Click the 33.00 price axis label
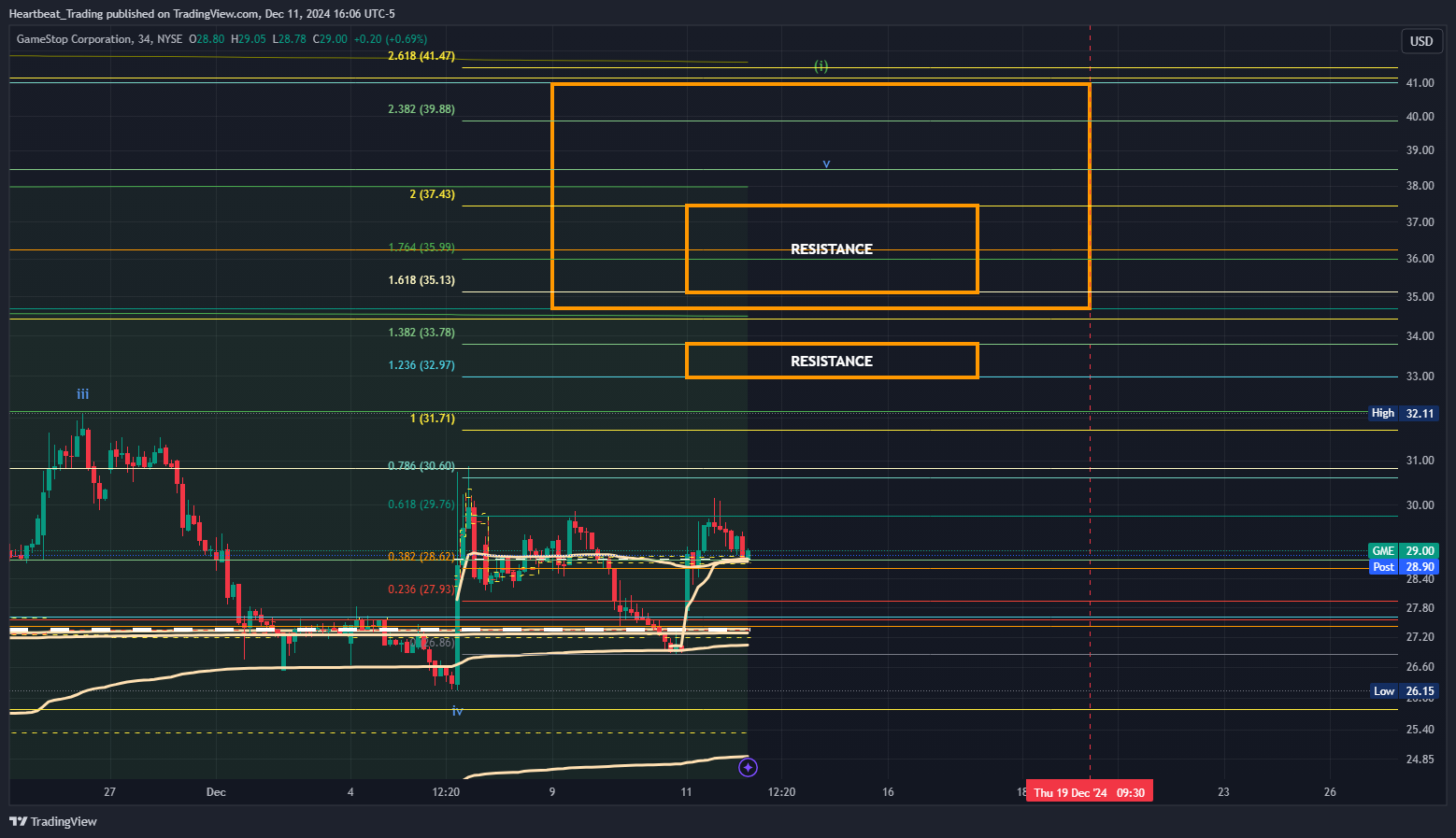Screen dimensions: 1456x838 tap(1420, 376)
